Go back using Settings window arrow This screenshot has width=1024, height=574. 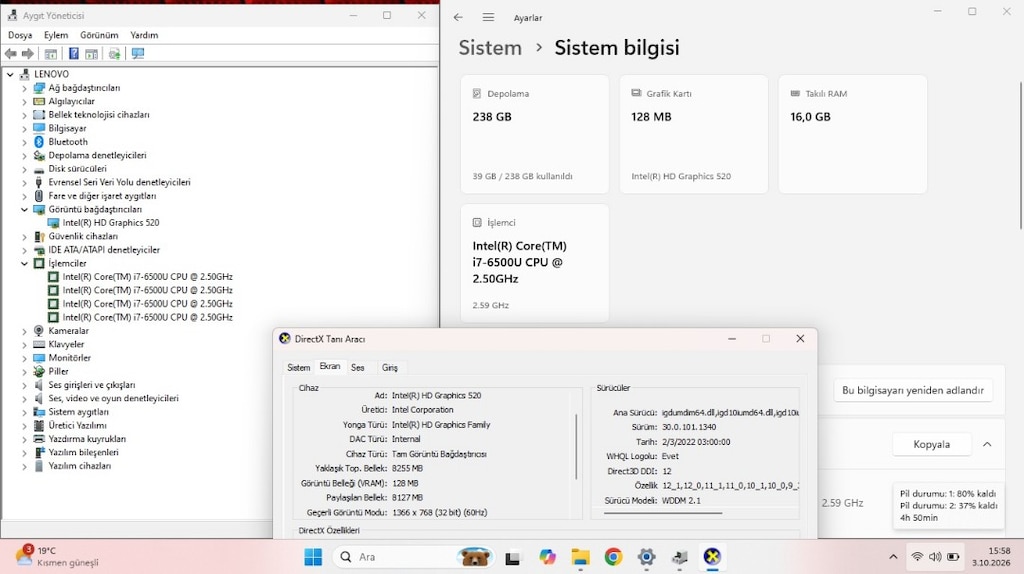click(458, 18)
